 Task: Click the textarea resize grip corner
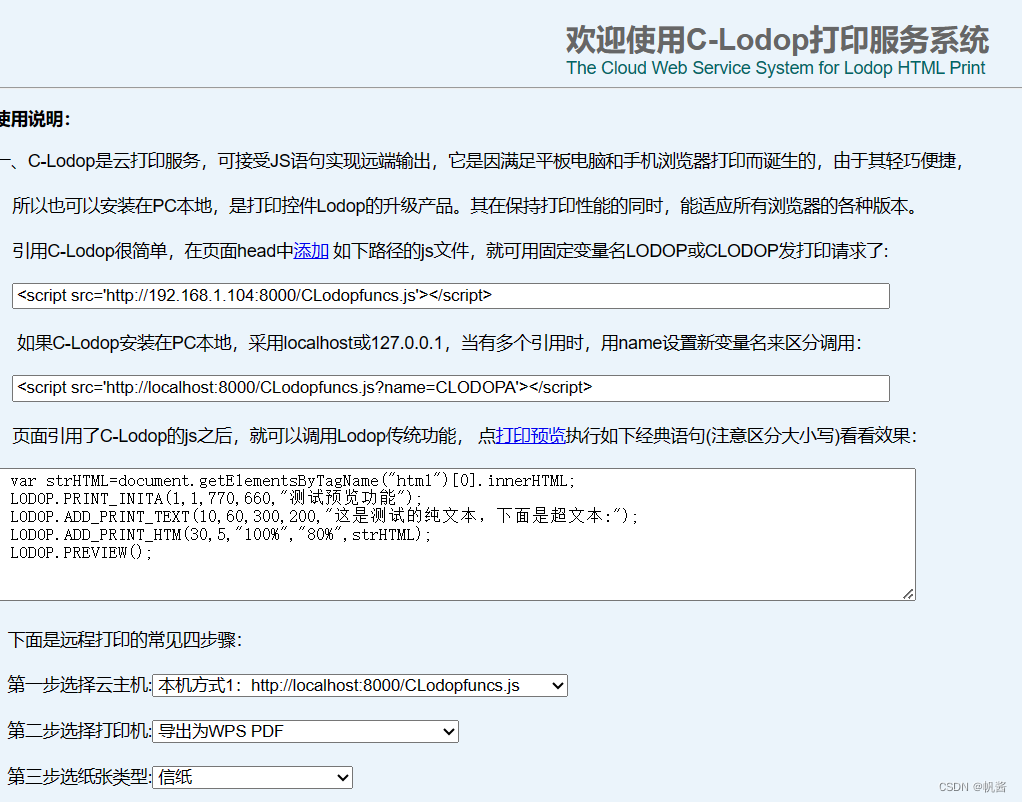pyautogui.click(x=911, y=594)
